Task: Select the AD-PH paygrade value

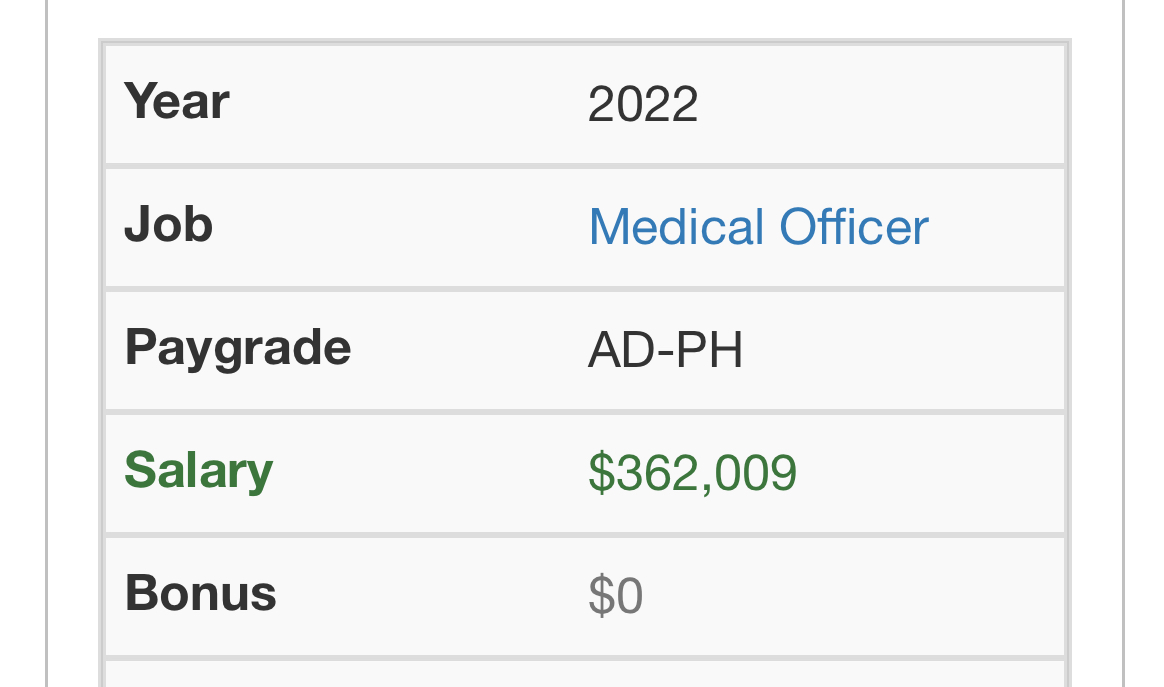Action: (x=665, y=350)
